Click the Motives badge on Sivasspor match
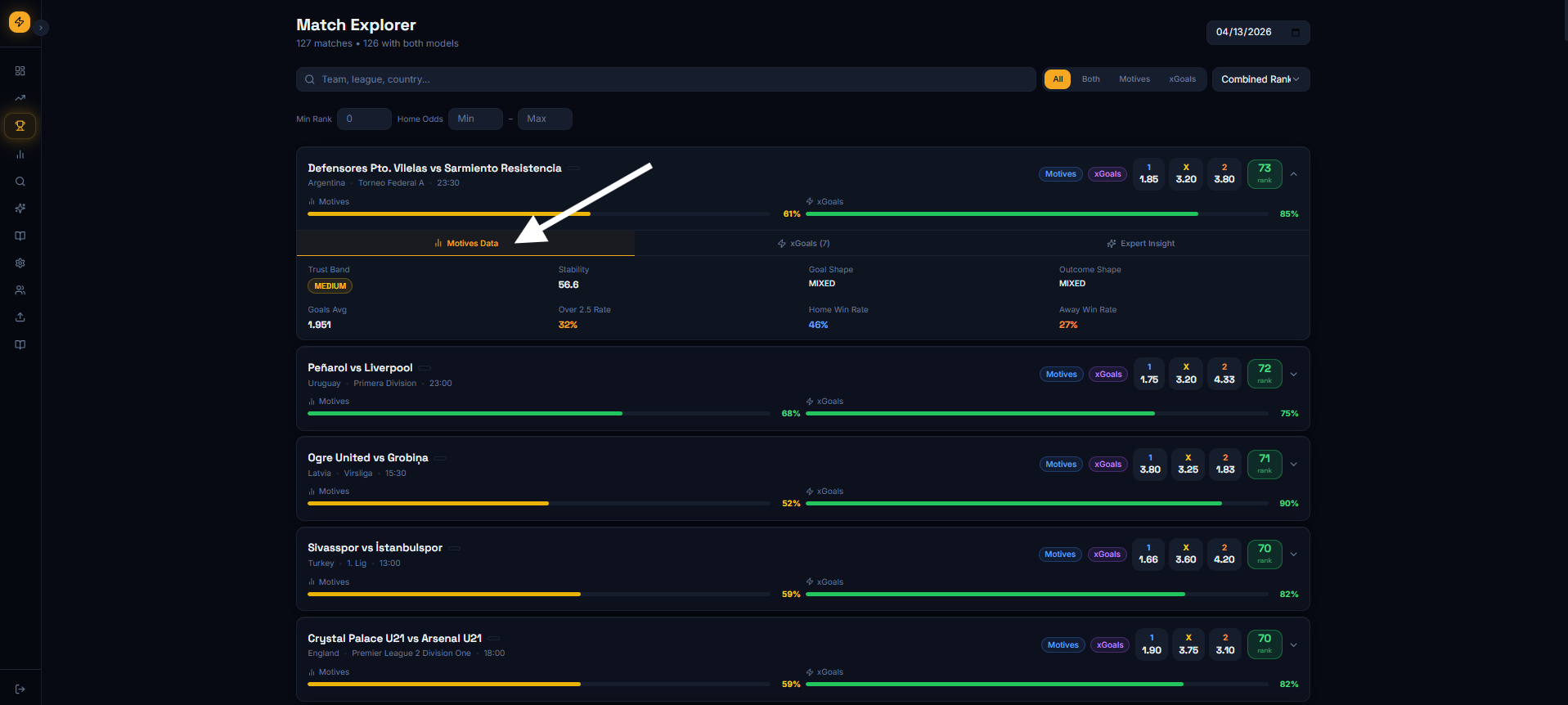The image size is (1568, 705). (1060, 555)
